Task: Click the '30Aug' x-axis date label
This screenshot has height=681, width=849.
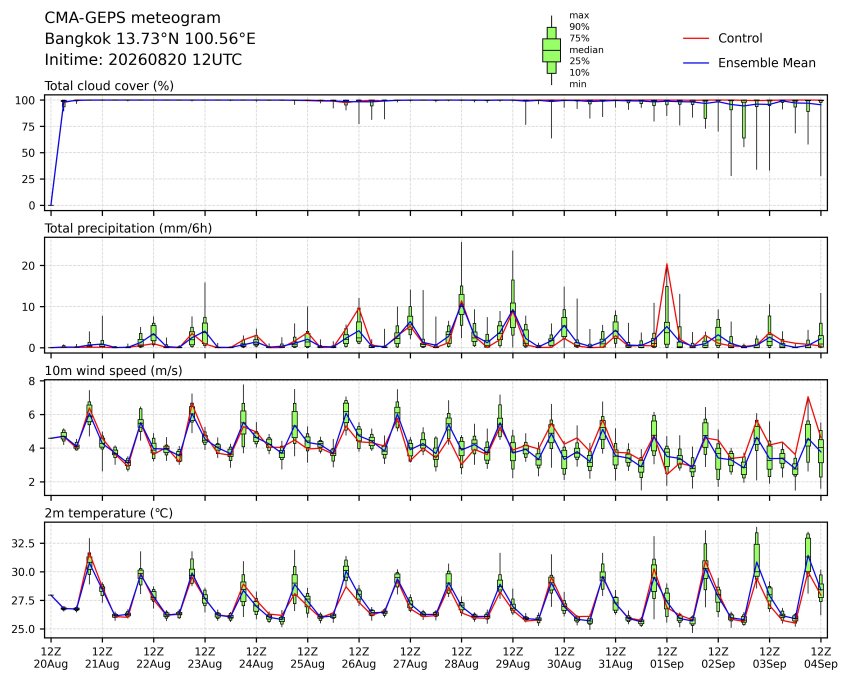Action: pos(564,664)
